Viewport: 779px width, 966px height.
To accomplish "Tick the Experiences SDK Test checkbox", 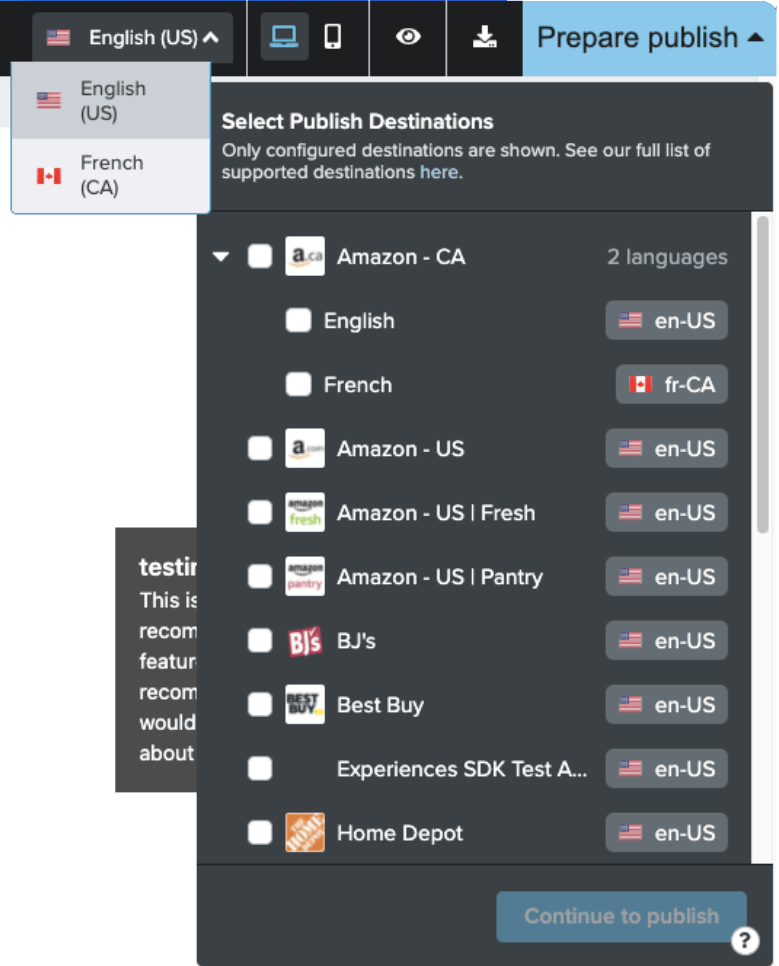I will [259, 769].
